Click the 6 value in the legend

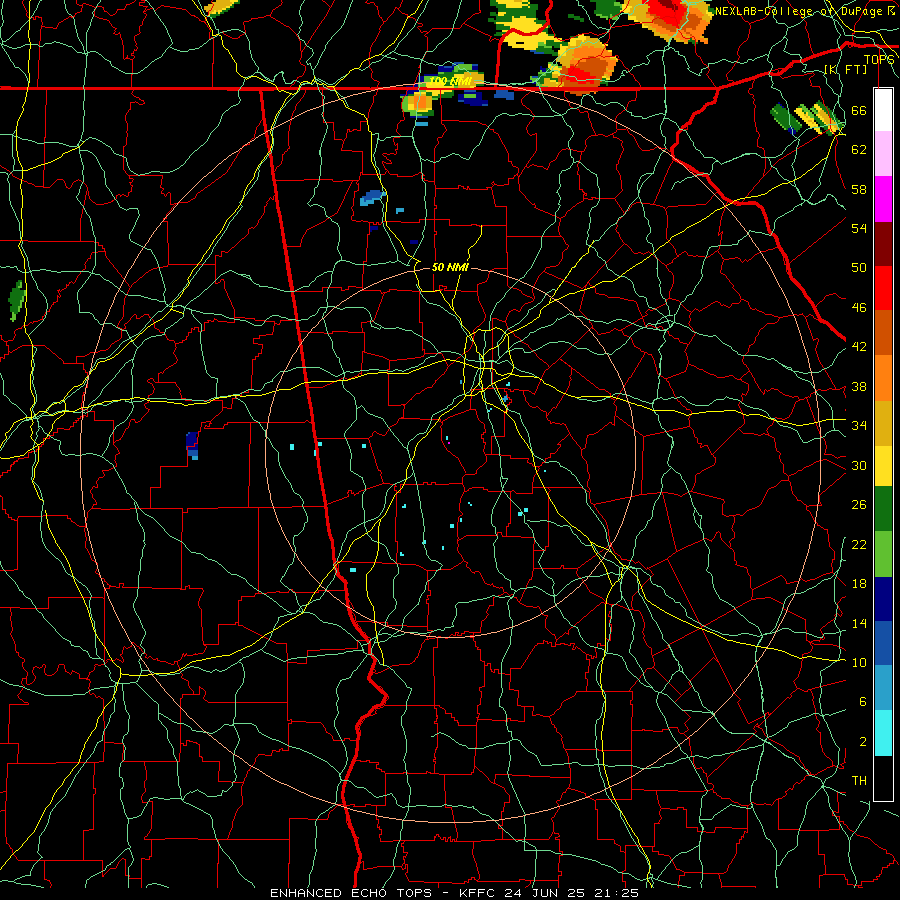coord(863,702)
